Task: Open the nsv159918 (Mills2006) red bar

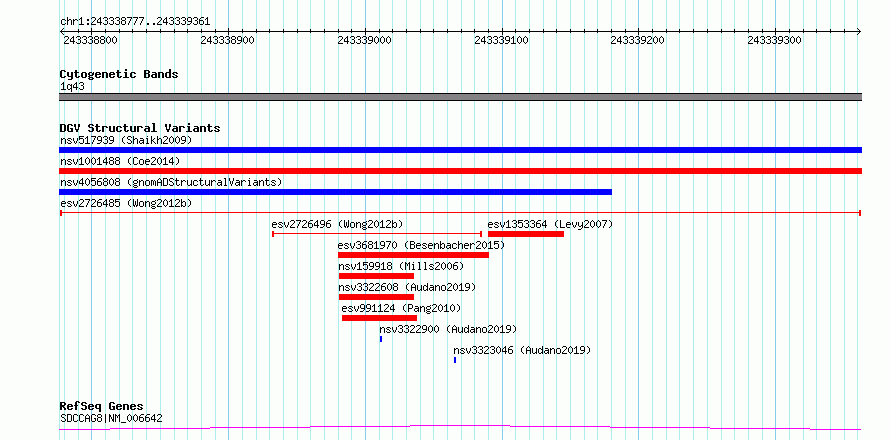Action: tap(376, 276)
